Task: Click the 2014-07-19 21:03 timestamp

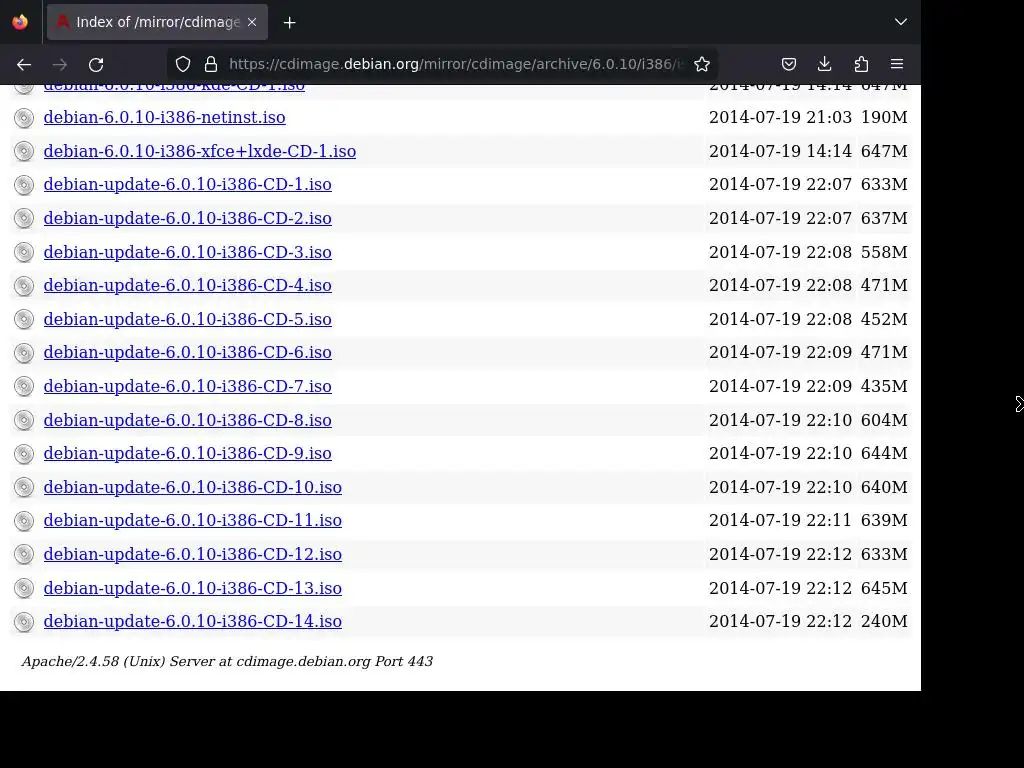Action: 780,117
